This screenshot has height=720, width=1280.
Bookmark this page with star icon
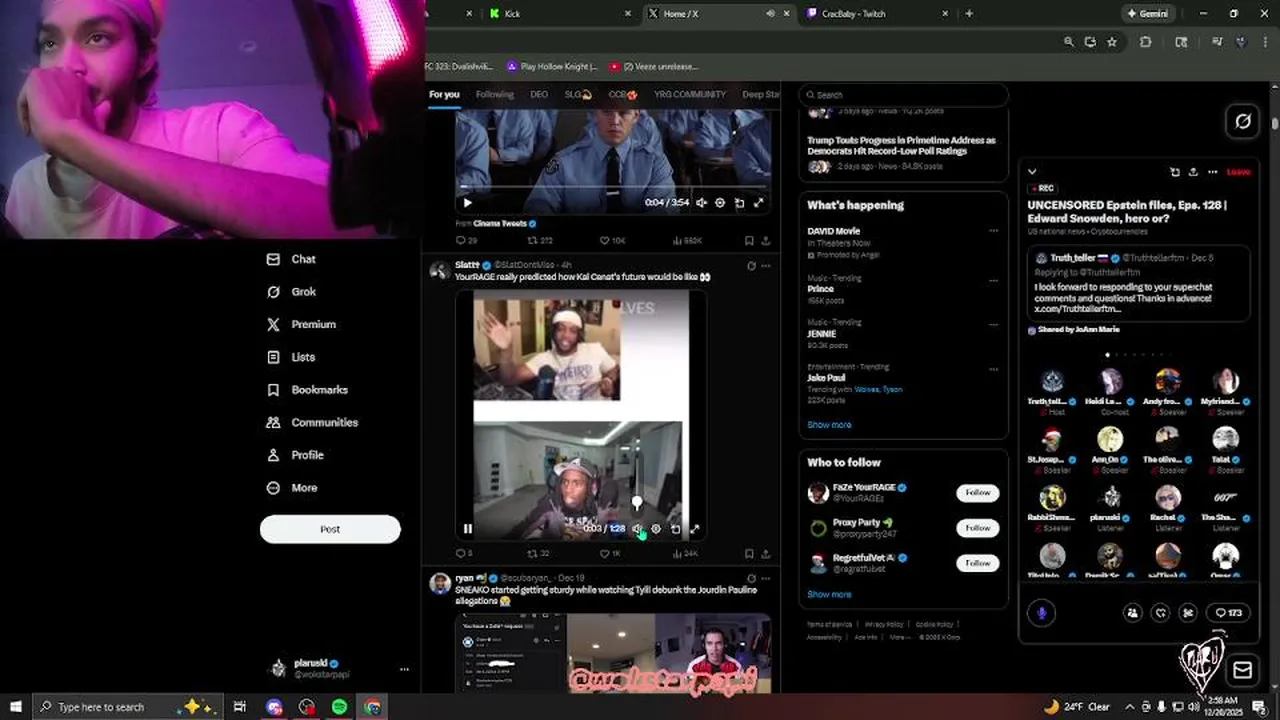(1112, 42)
